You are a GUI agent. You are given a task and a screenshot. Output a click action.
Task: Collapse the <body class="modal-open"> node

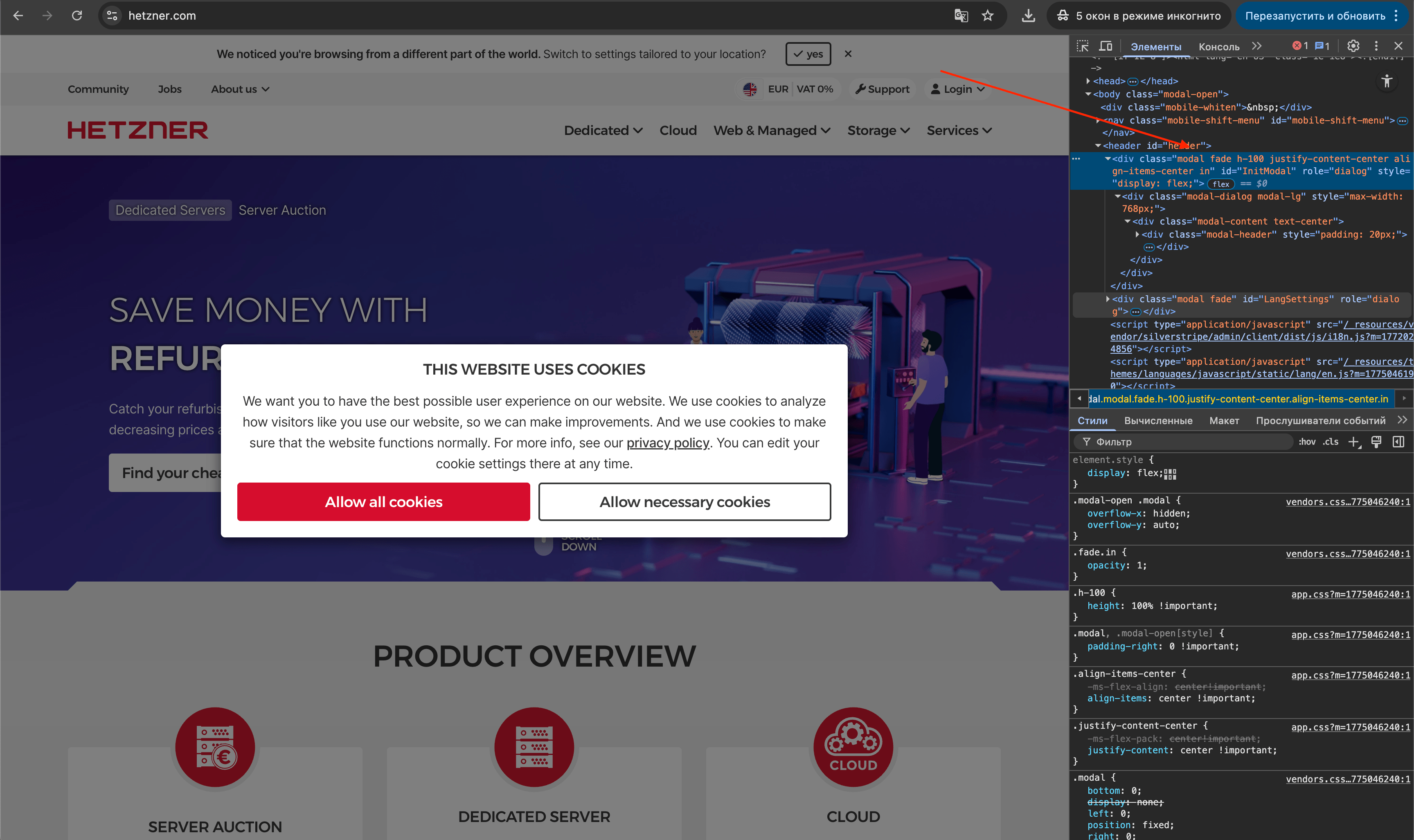click(x=1088, y=94)
